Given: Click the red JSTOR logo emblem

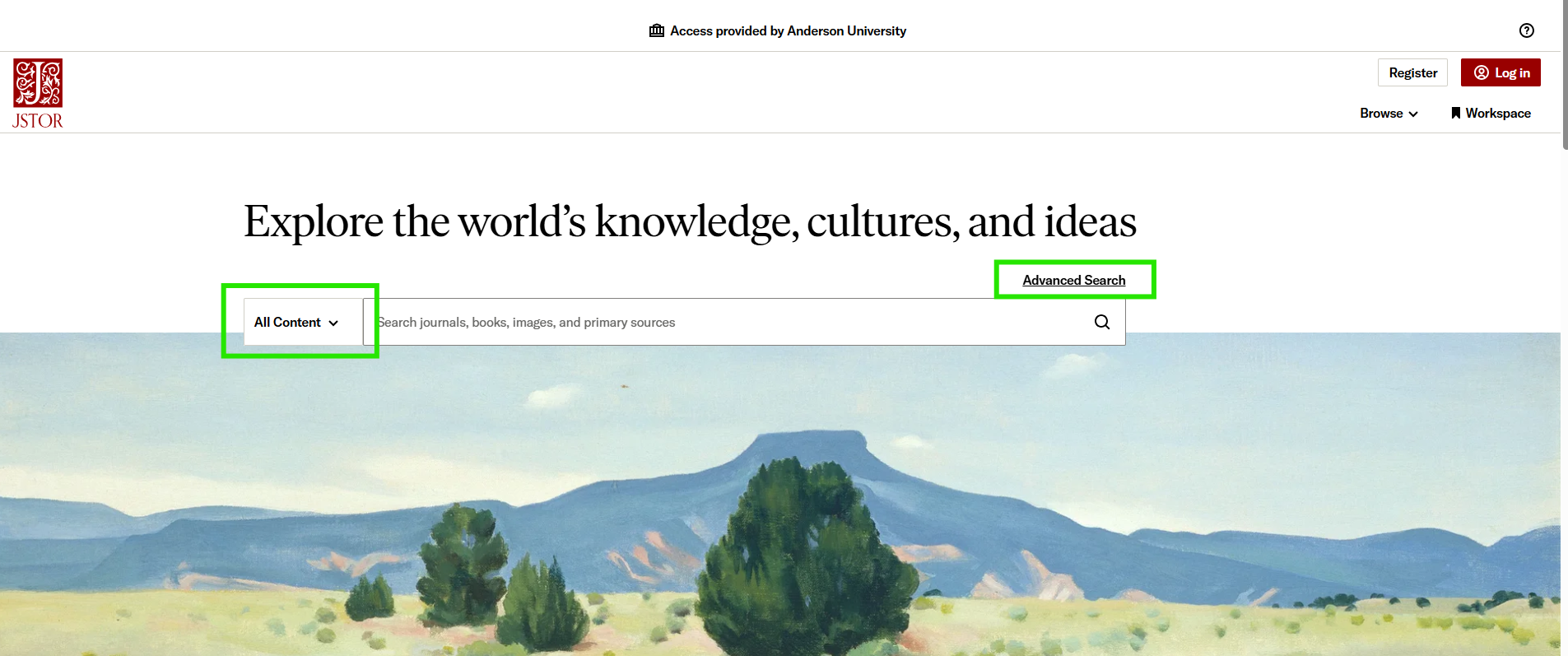Looking at the screenshot, I should (38, 82).
